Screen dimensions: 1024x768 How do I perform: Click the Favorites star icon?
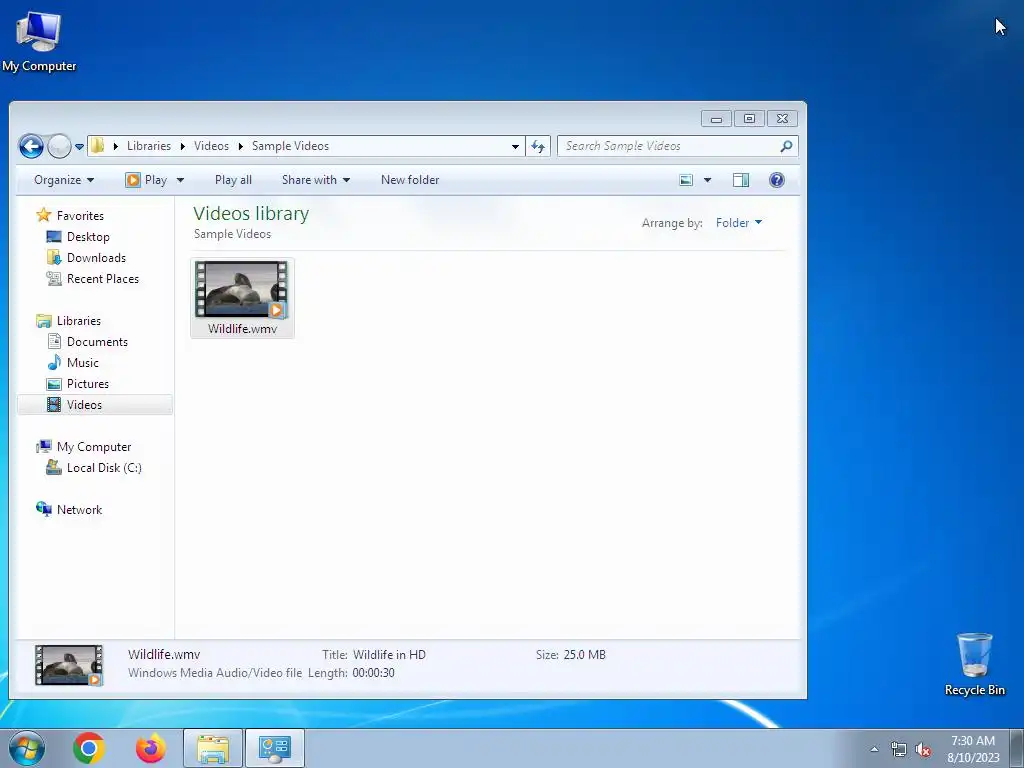point(44,215)
